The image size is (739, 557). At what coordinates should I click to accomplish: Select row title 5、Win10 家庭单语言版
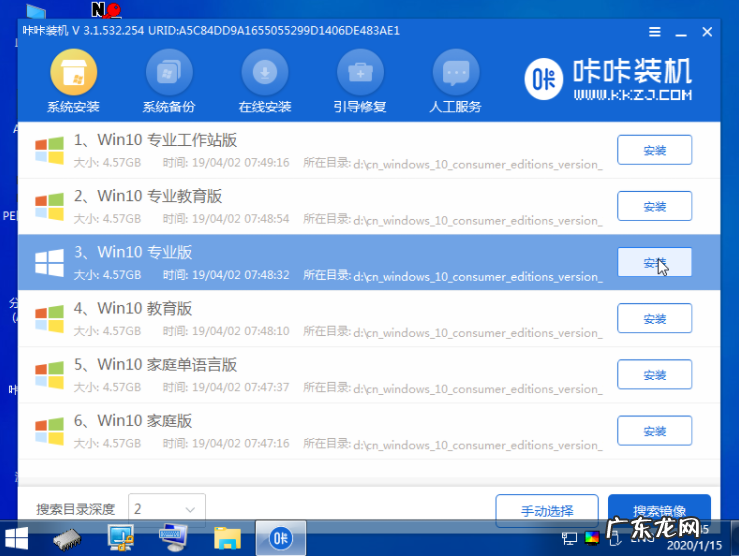[x=155, y=365]
